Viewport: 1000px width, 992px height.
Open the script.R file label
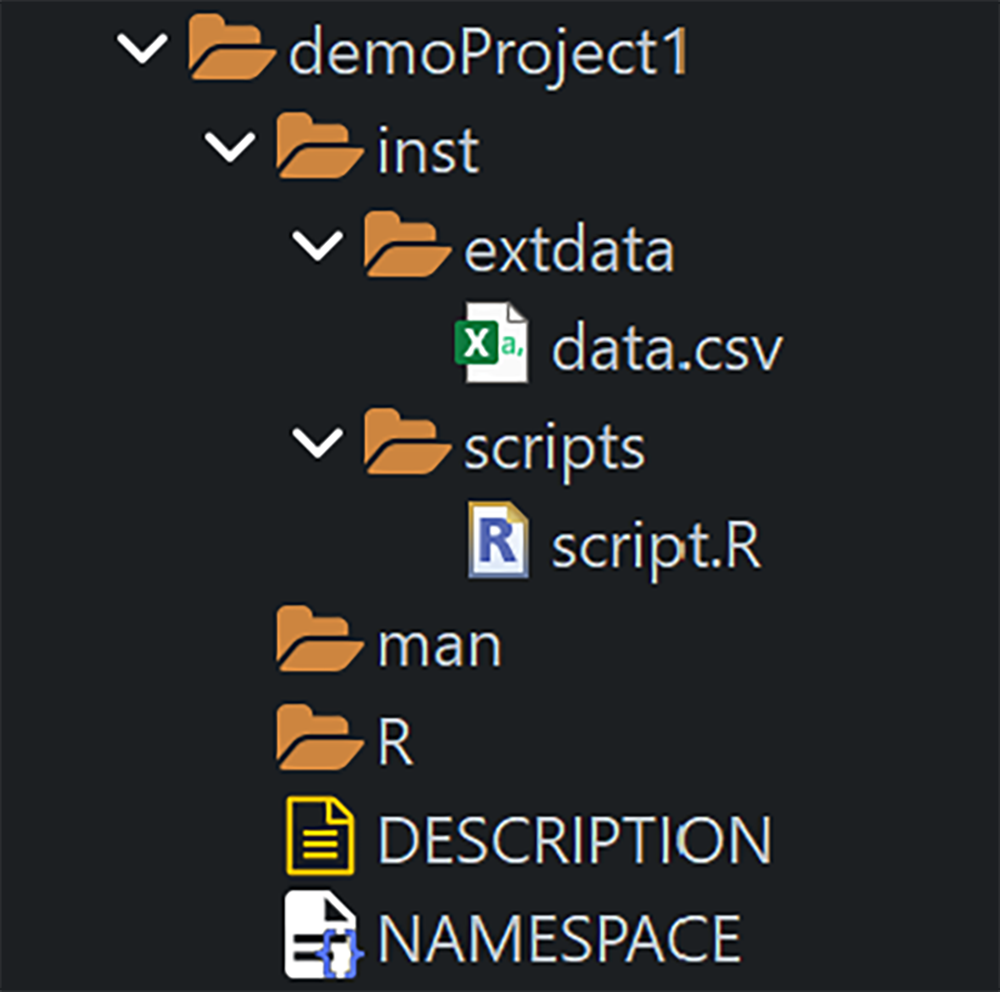coord(656,544)
